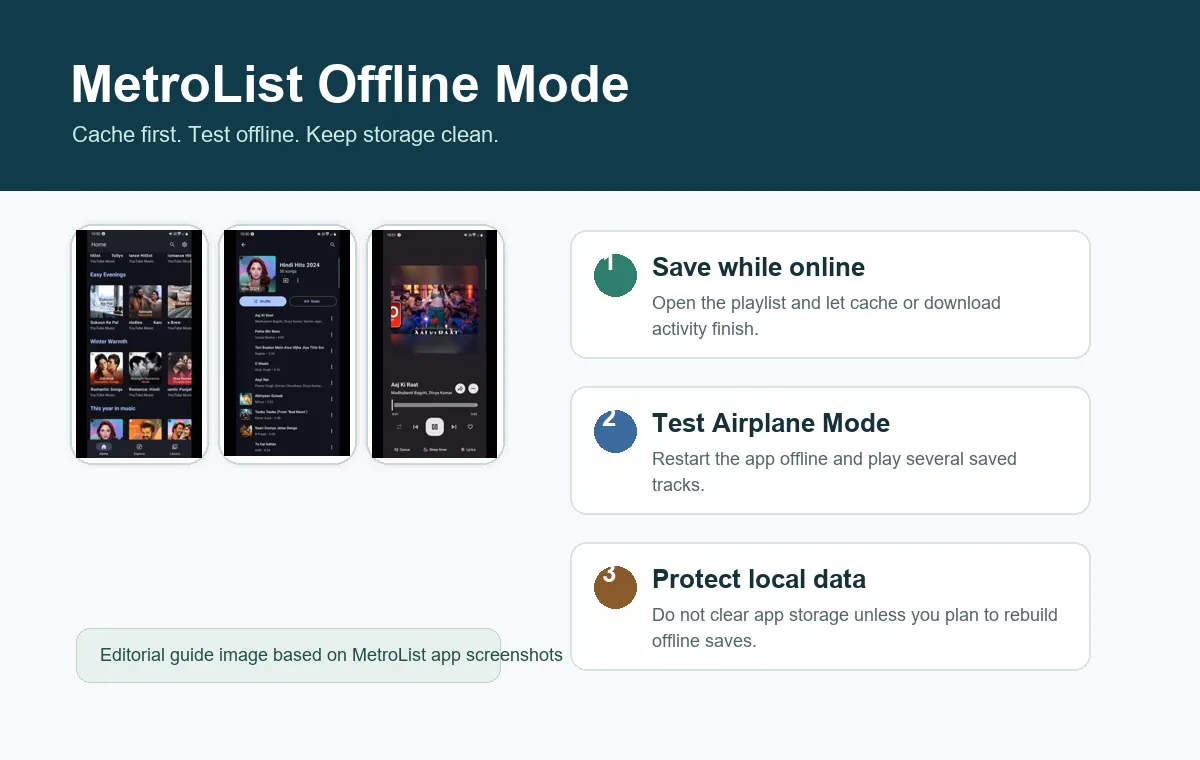Tap the search icon on Home screen
This screenshot has height=760, width=1200.
tap(172, 244)
